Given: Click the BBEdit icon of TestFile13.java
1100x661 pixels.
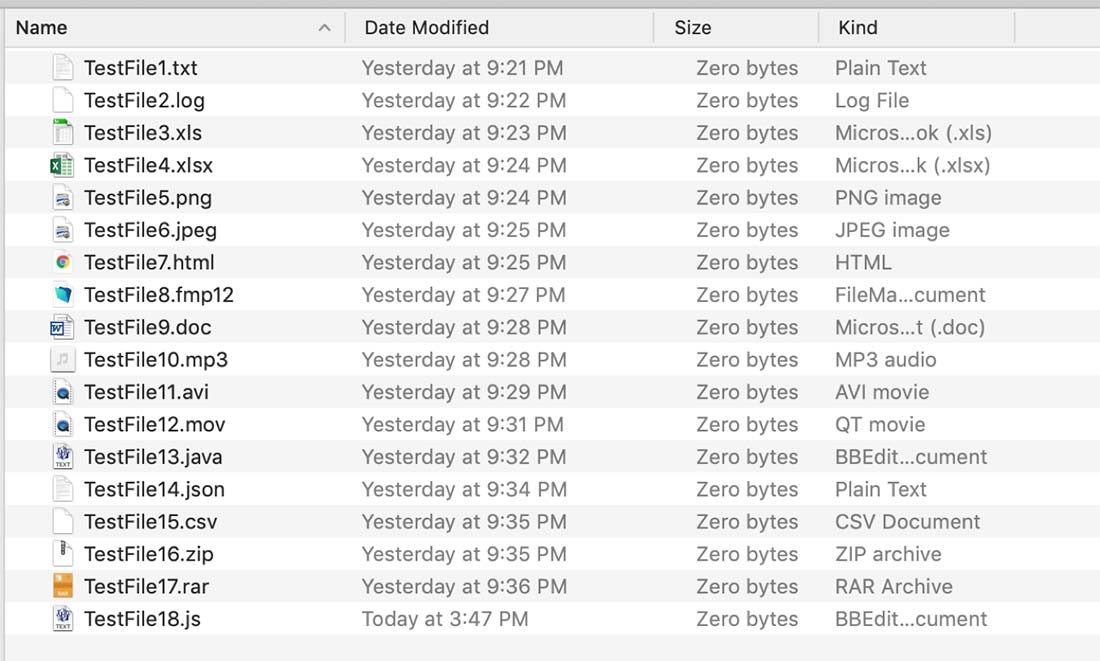Looking at the screenshot, I should [62, 457].
